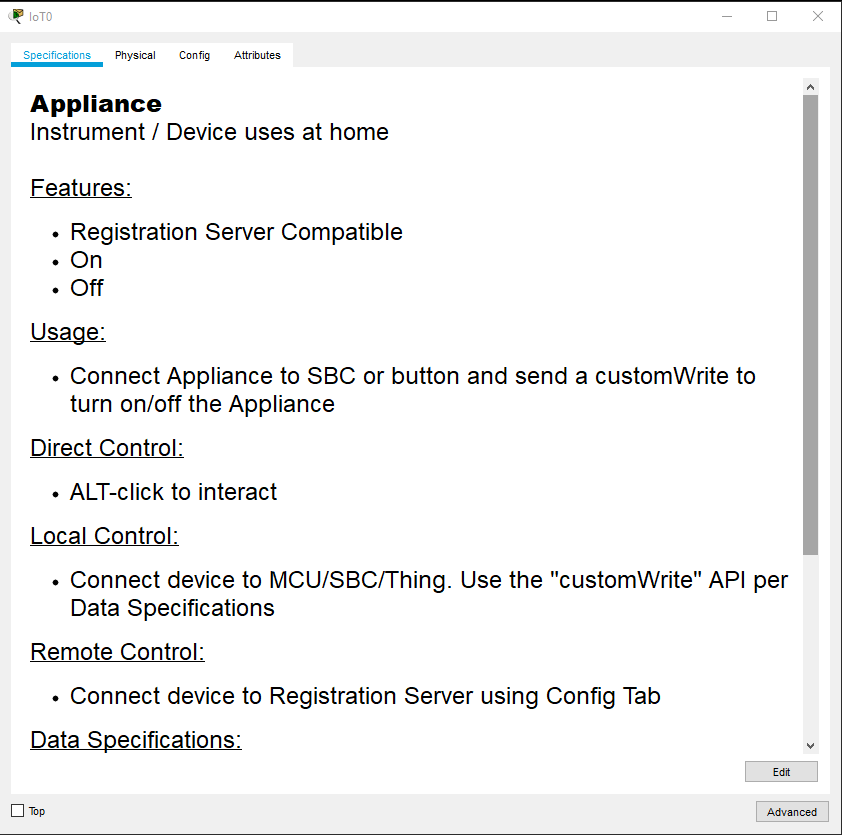Image resolution: width=842 pixels, height=835 pixels.
Task: Click the Data Specifications heading
Action: [136, 740]
